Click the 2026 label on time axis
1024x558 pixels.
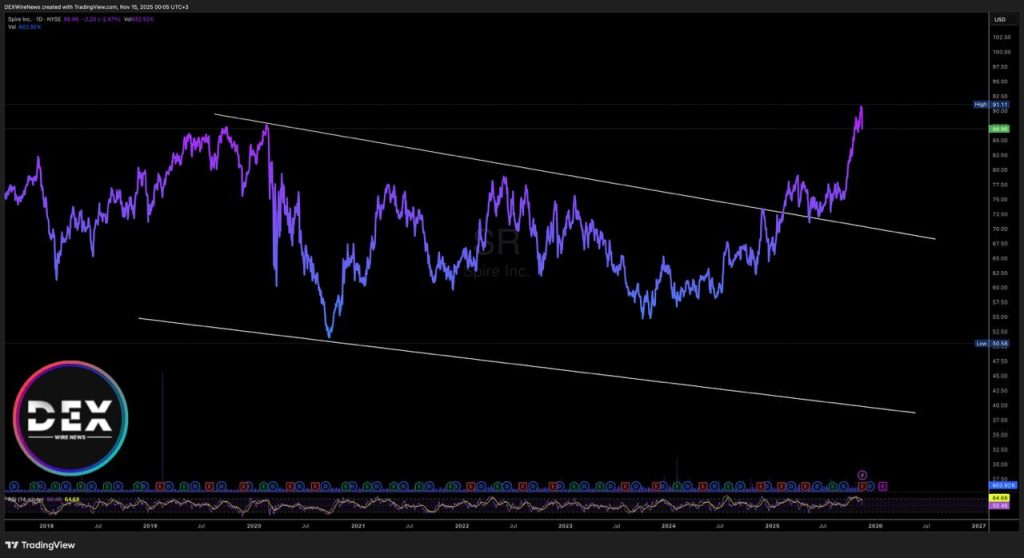click(875, 525)
